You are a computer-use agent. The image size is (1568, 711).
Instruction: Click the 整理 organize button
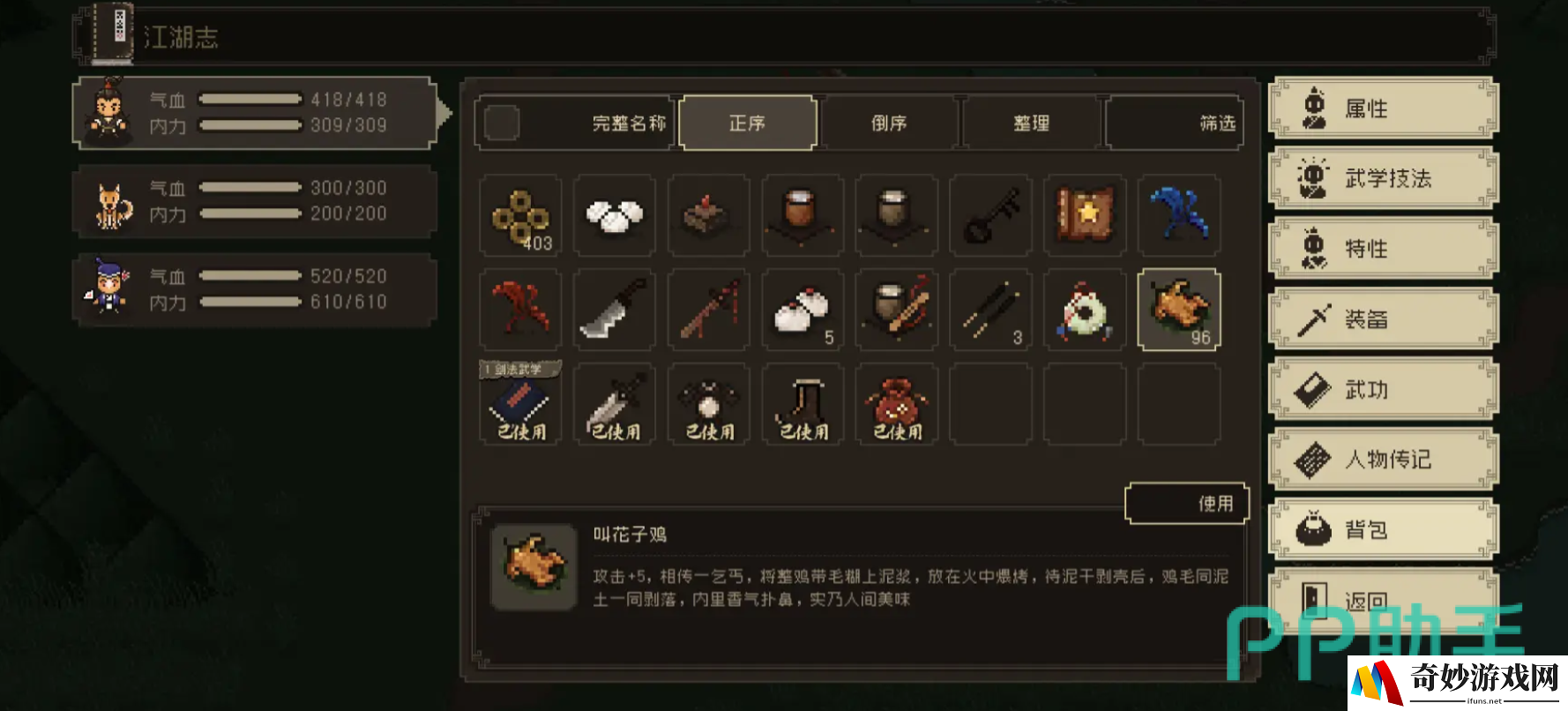(x=1031, y=123)
